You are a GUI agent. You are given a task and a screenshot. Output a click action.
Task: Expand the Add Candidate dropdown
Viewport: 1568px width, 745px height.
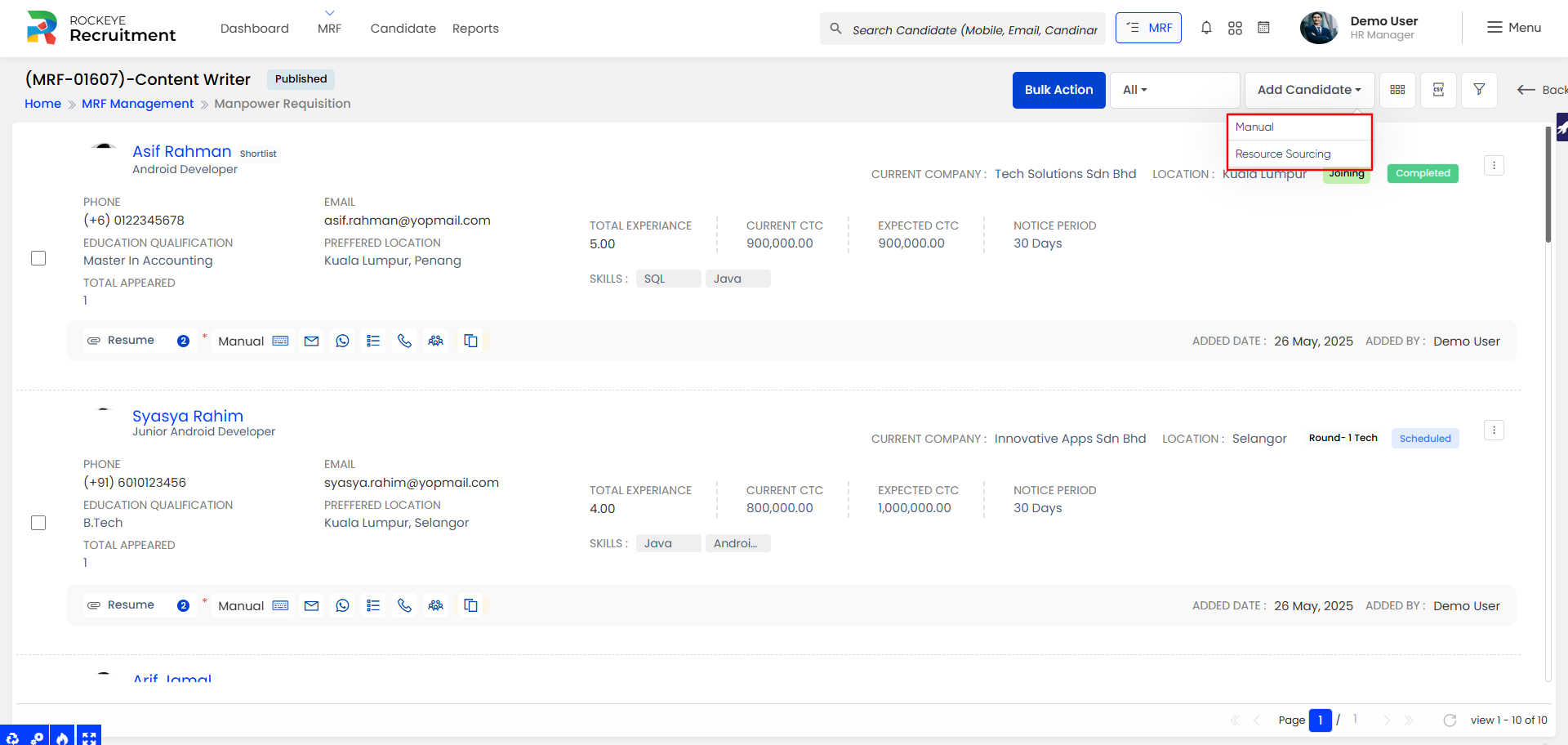pyautogui.click(x=1309, y=90)
